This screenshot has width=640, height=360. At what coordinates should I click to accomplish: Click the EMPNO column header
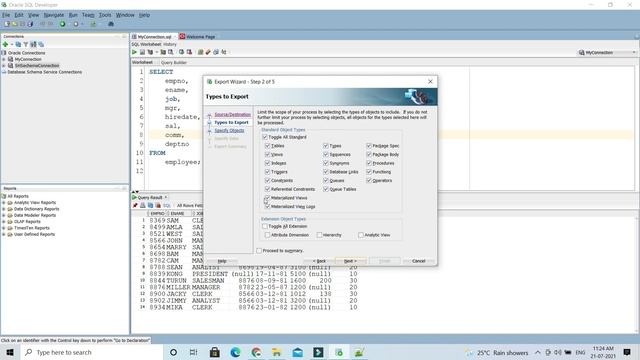[x=157, y=213]
